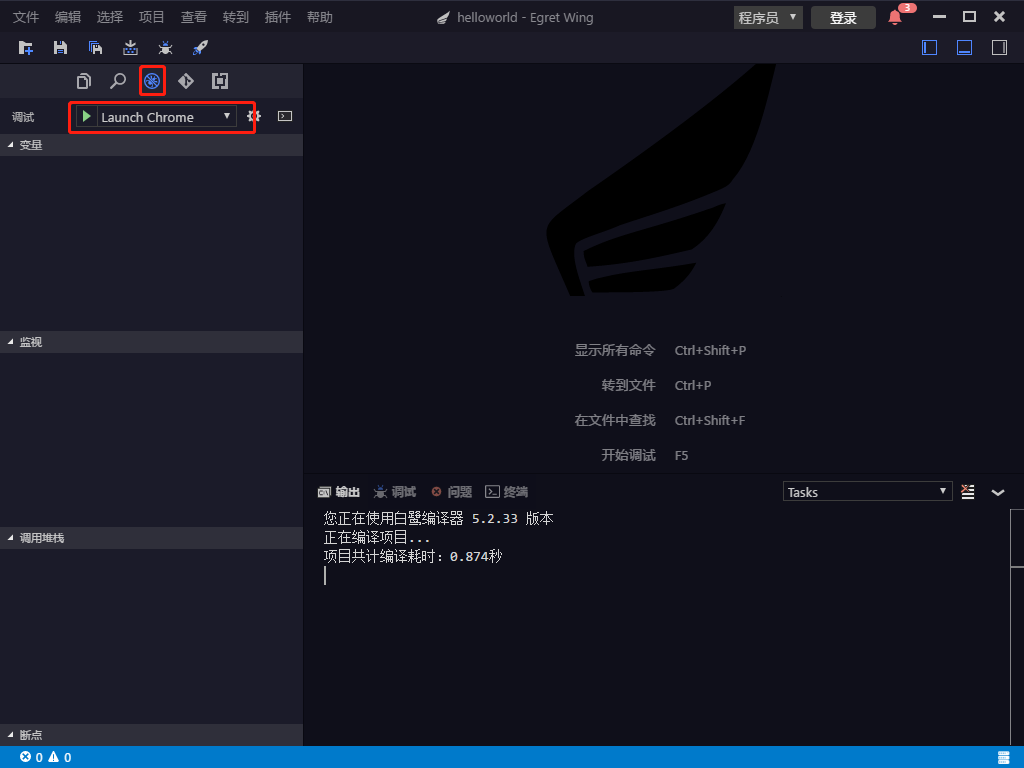Open the extensions bracket icon view

[219, 81]
